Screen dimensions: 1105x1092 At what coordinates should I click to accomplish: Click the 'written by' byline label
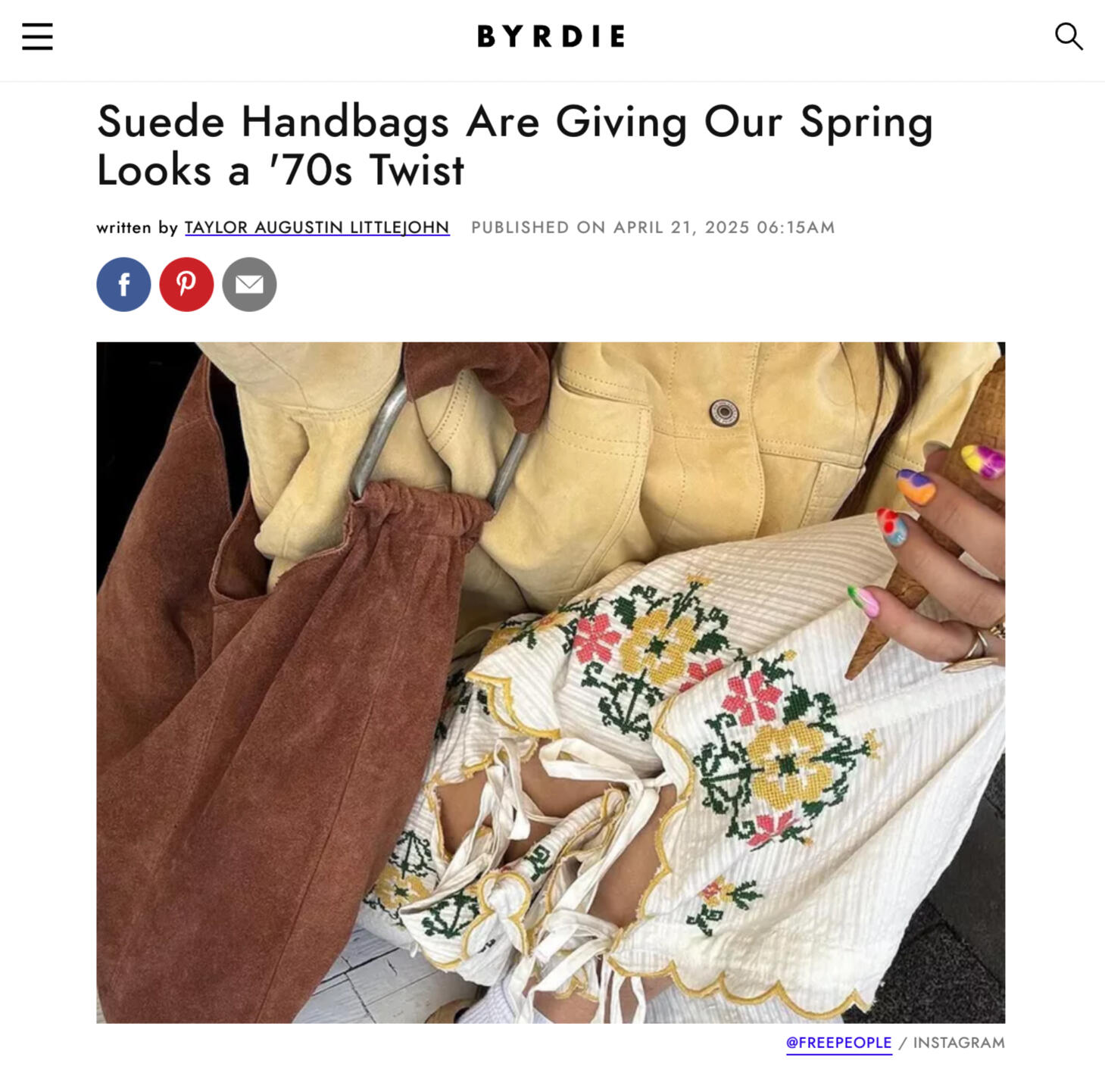[137, 227]
